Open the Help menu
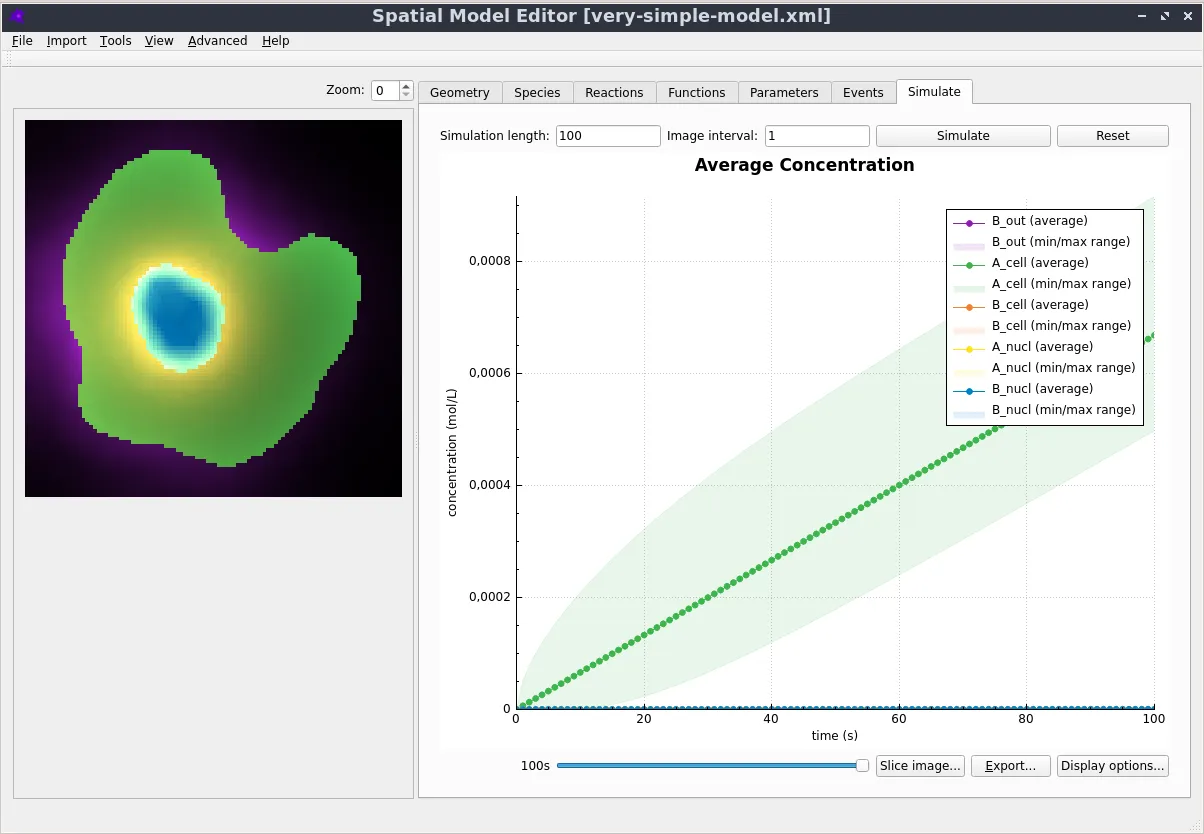 [276, 41]
